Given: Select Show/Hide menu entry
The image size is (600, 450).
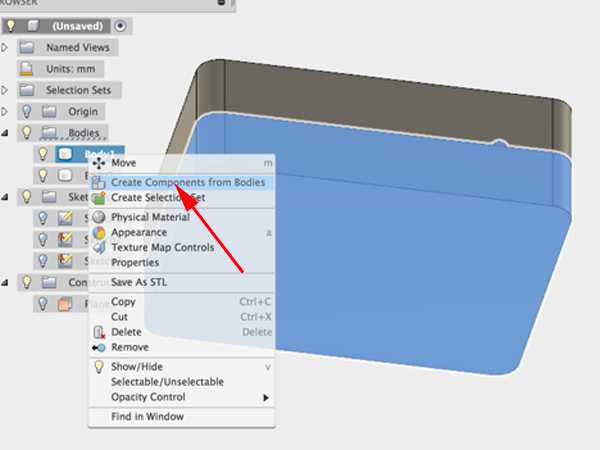Looking at the screenshot, I should [181, 367].
